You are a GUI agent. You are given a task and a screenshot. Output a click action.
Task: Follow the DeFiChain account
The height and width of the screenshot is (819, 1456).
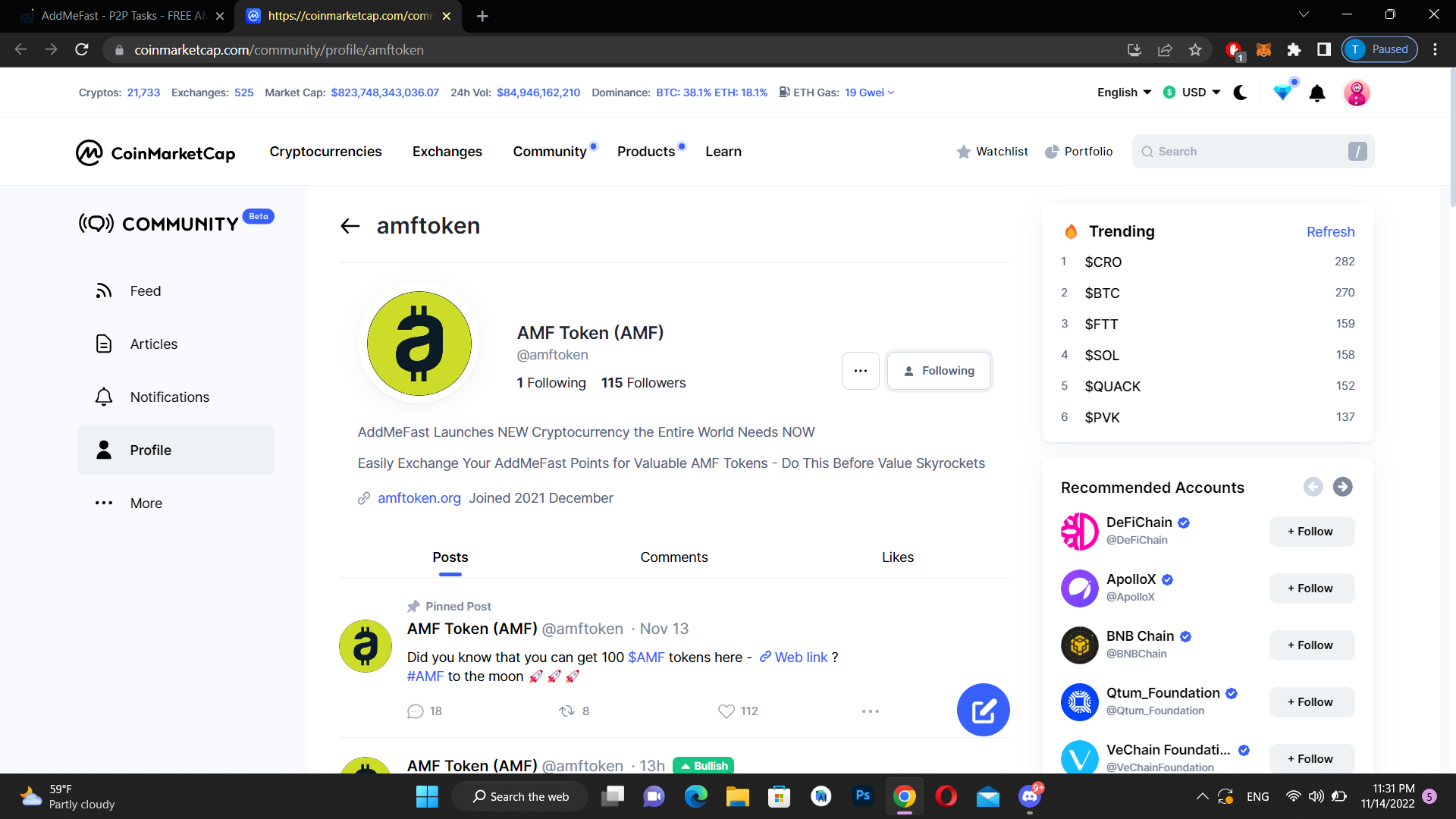coord(1311,532)
